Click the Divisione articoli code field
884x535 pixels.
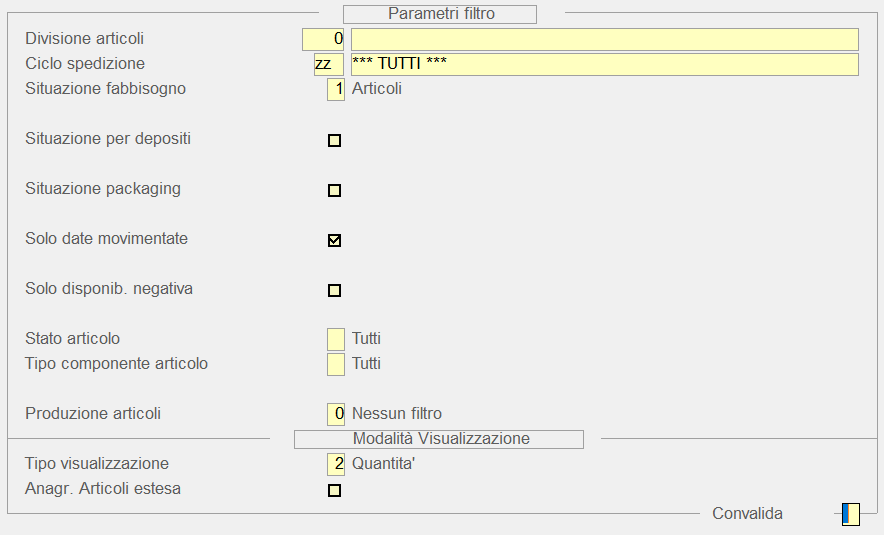pyautogui.click(x=323, y=39)
